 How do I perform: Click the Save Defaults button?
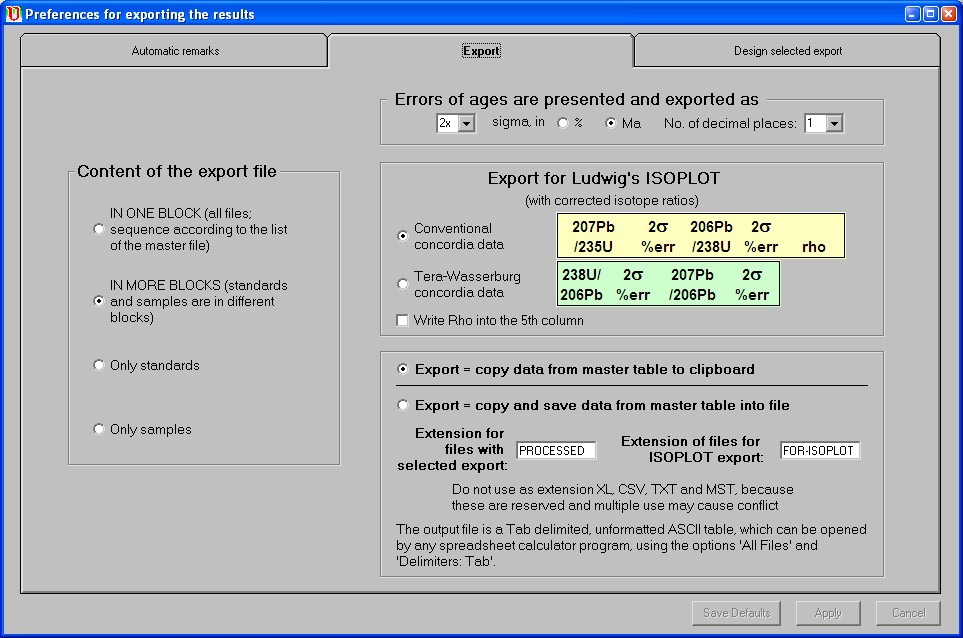click(736, 613)
